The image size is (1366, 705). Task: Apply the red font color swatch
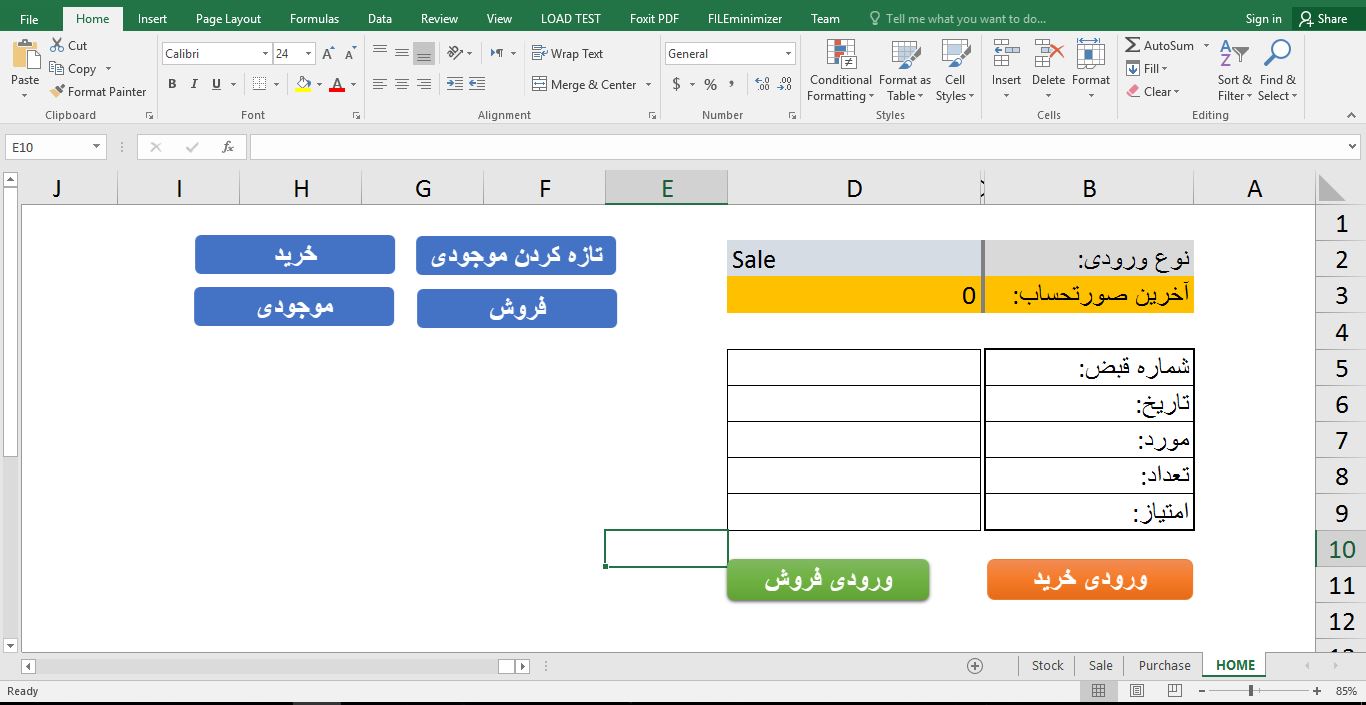pyautogui.click(x=337, y=85)
